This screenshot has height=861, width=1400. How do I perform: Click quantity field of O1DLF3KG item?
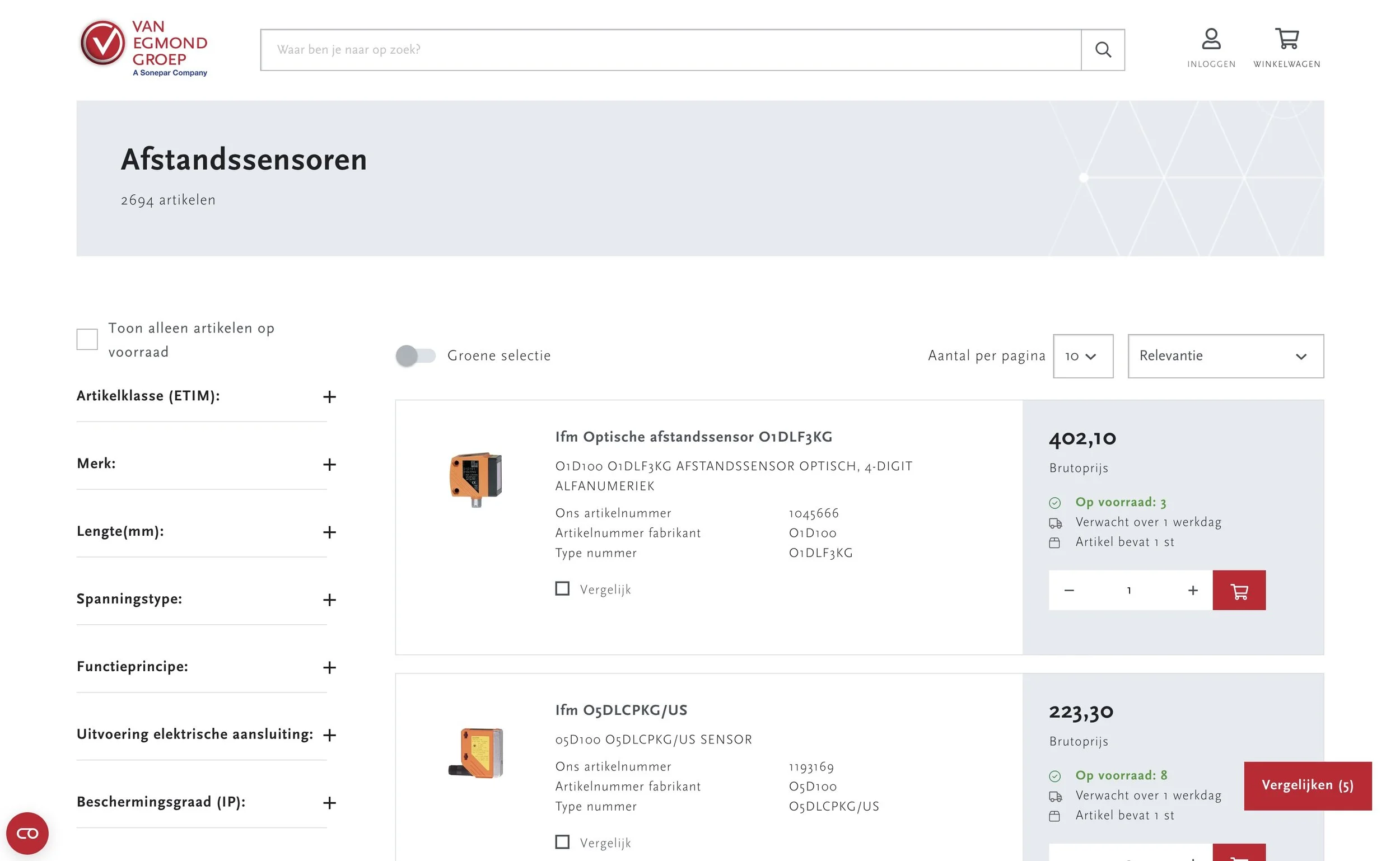[1130, 591]
